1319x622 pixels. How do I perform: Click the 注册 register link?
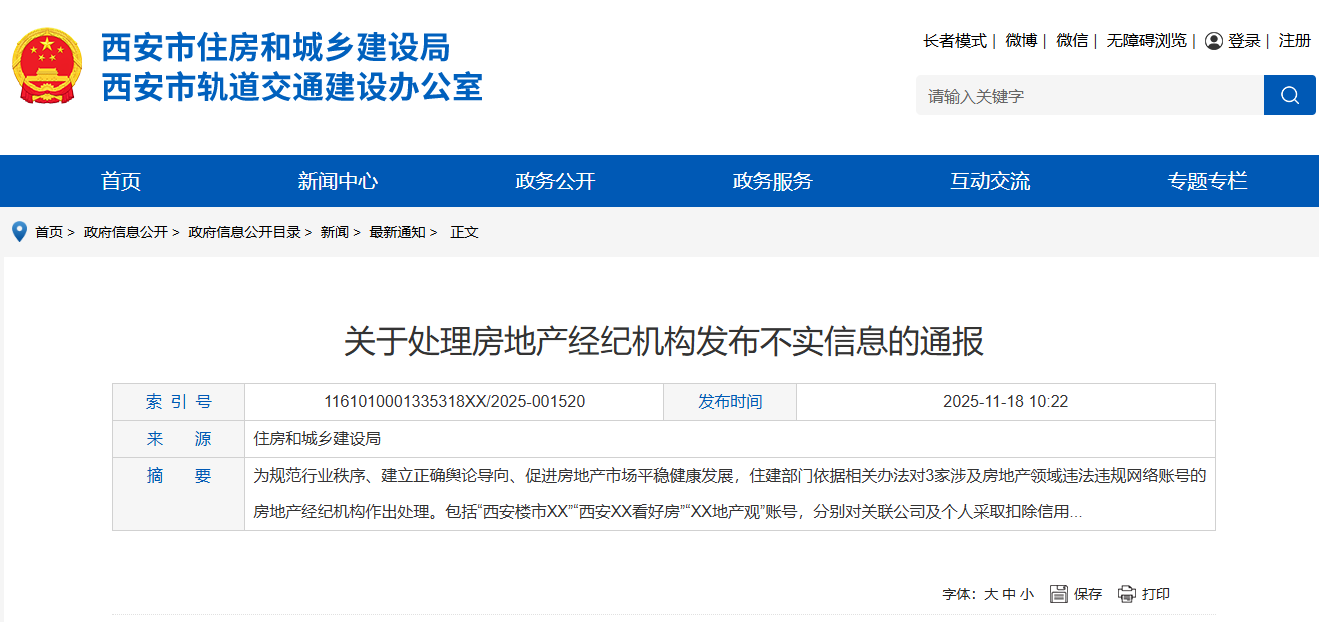coord(1294,41)
